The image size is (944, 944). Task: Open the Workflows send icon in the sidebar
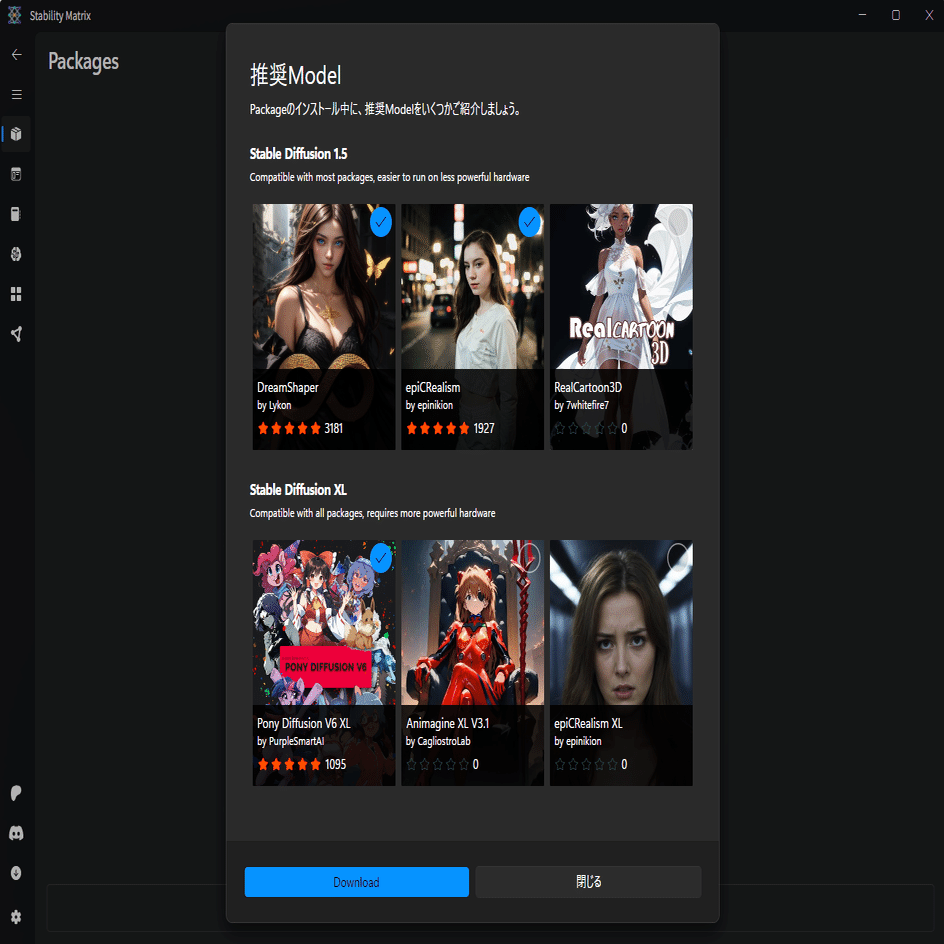click(16, 334)
